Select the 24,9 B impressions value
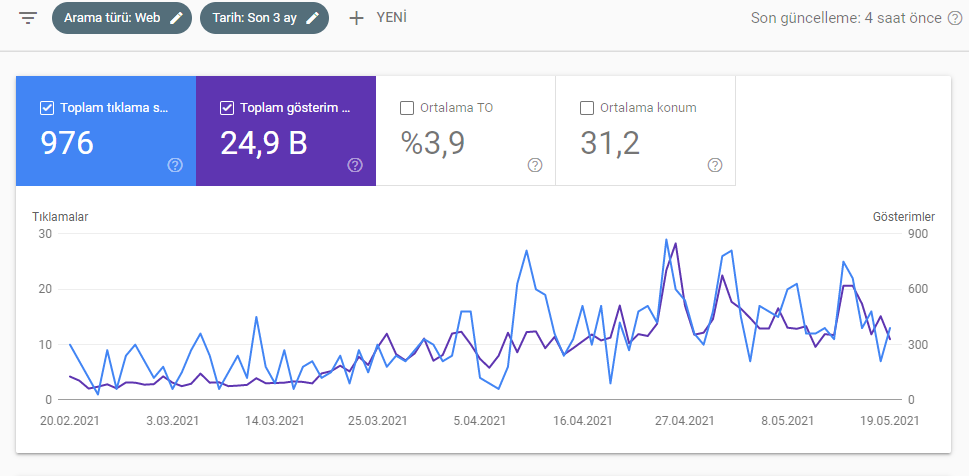This screenshot has height=476, width=969. pyautogui.click(x=264, y=143)
